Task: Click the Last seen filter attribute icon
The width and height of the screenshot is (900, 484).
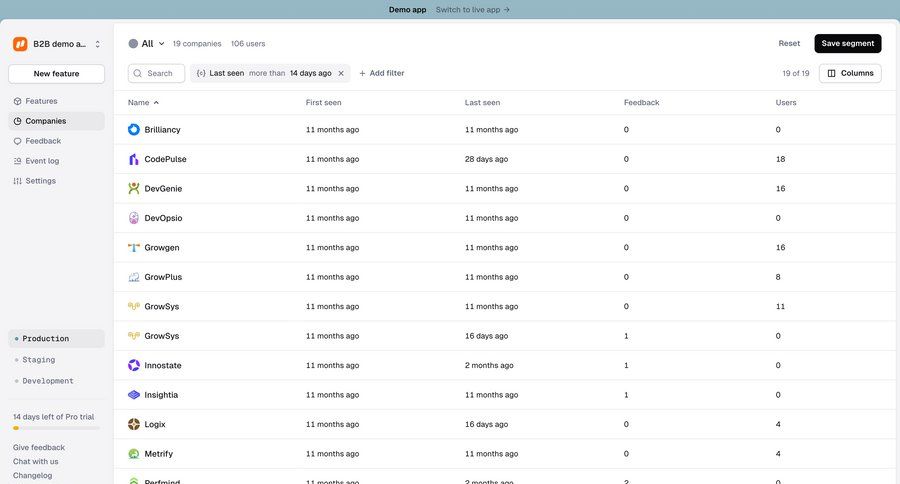Action: pyautogui.click(x=201, y=73)
